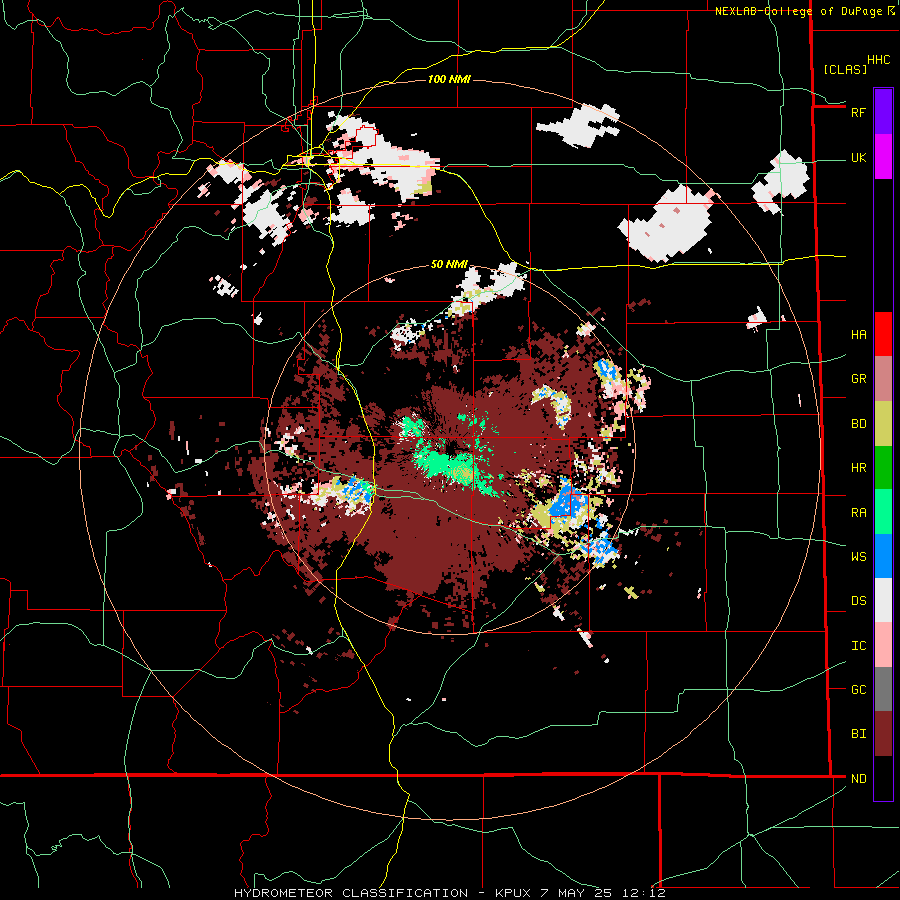Click the 'HYDROMETEOR CLASSIFICATION' title text
This screenshot has height=900, width=900.
coord(351,893)
